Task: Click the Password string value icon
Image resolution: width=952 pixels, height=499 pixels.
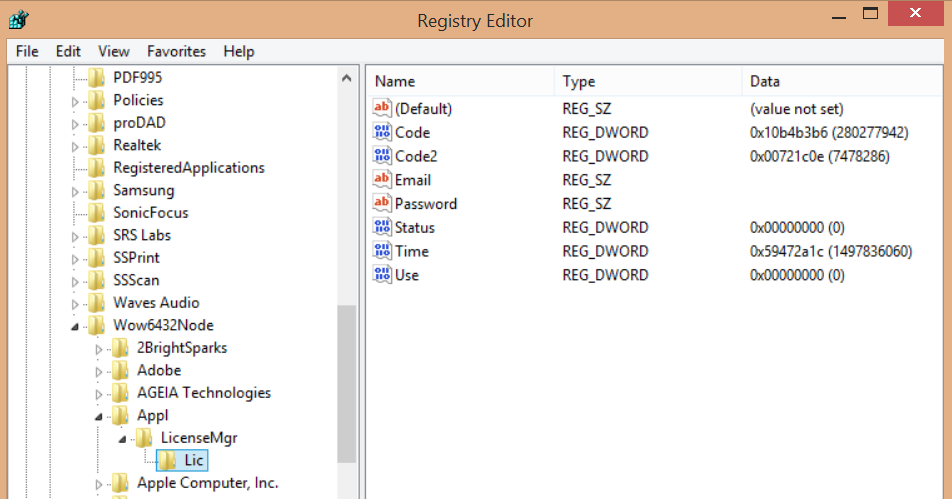Action: point(382,203)
